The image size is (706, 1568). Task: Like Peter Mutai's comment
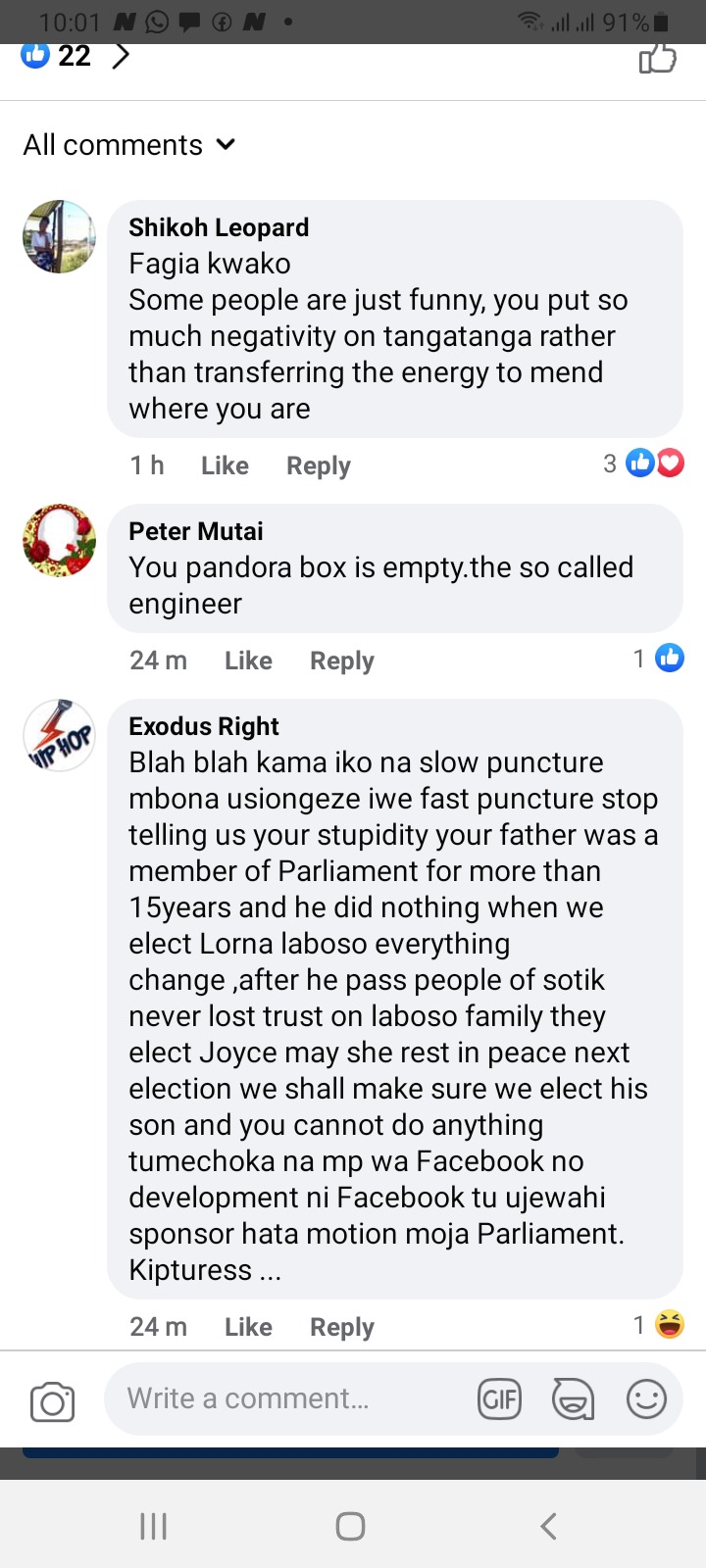(x=248, y=661)
